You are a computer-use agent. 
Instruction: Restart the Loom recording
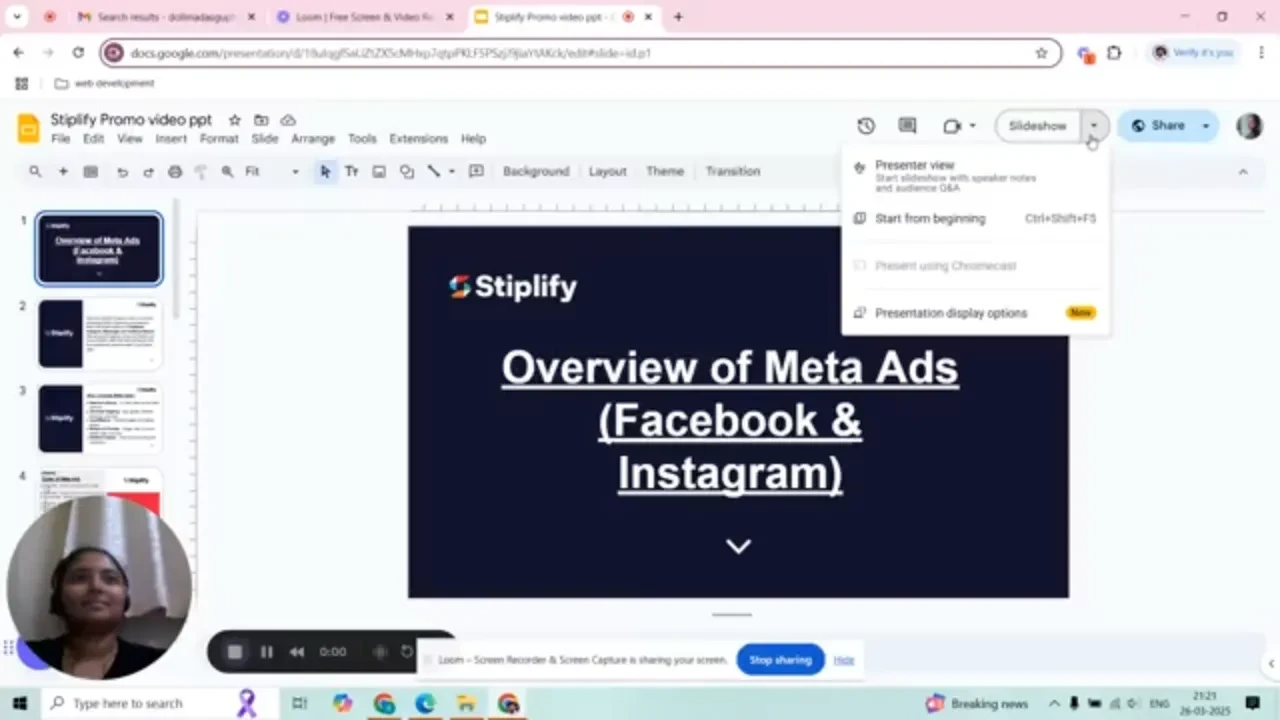[407, 652]
